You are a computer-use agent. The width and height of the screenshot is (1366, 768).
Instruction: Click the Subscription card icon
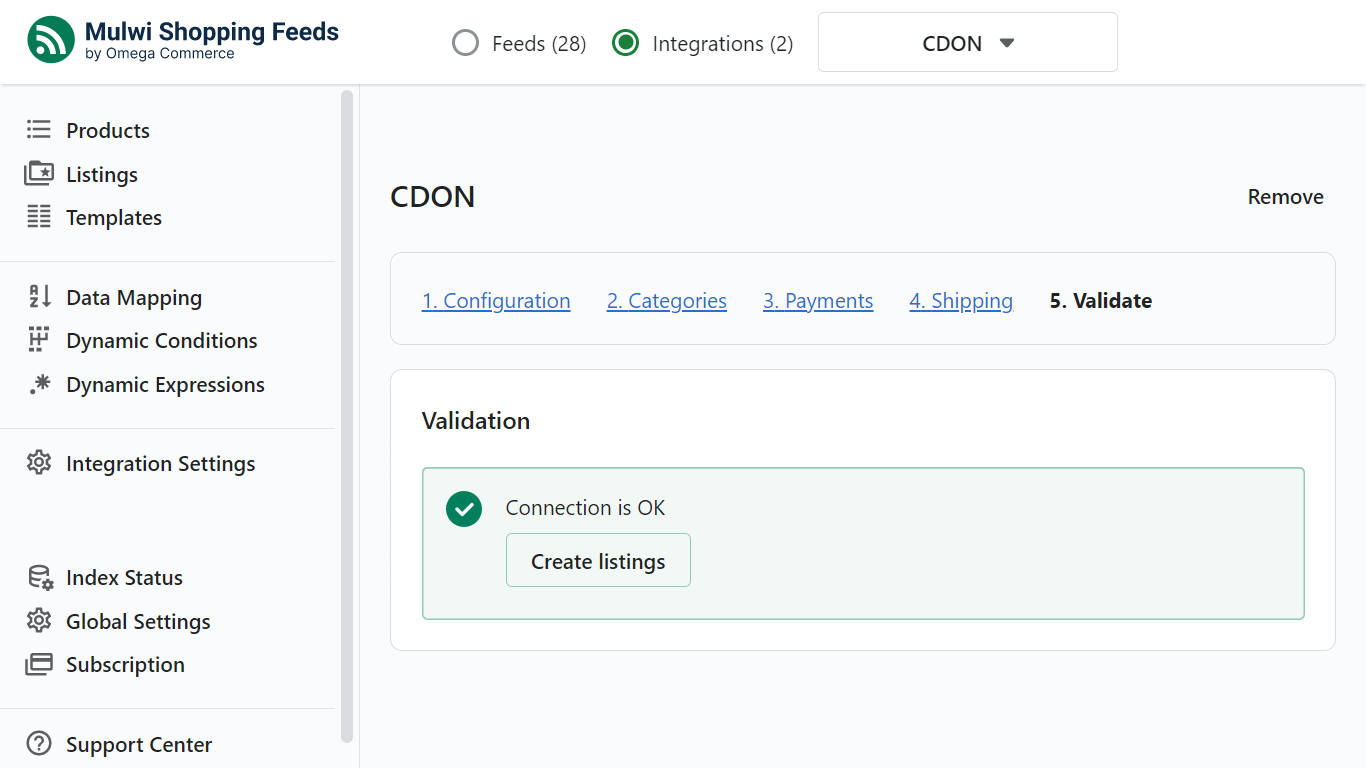click(x=39, y=664)
